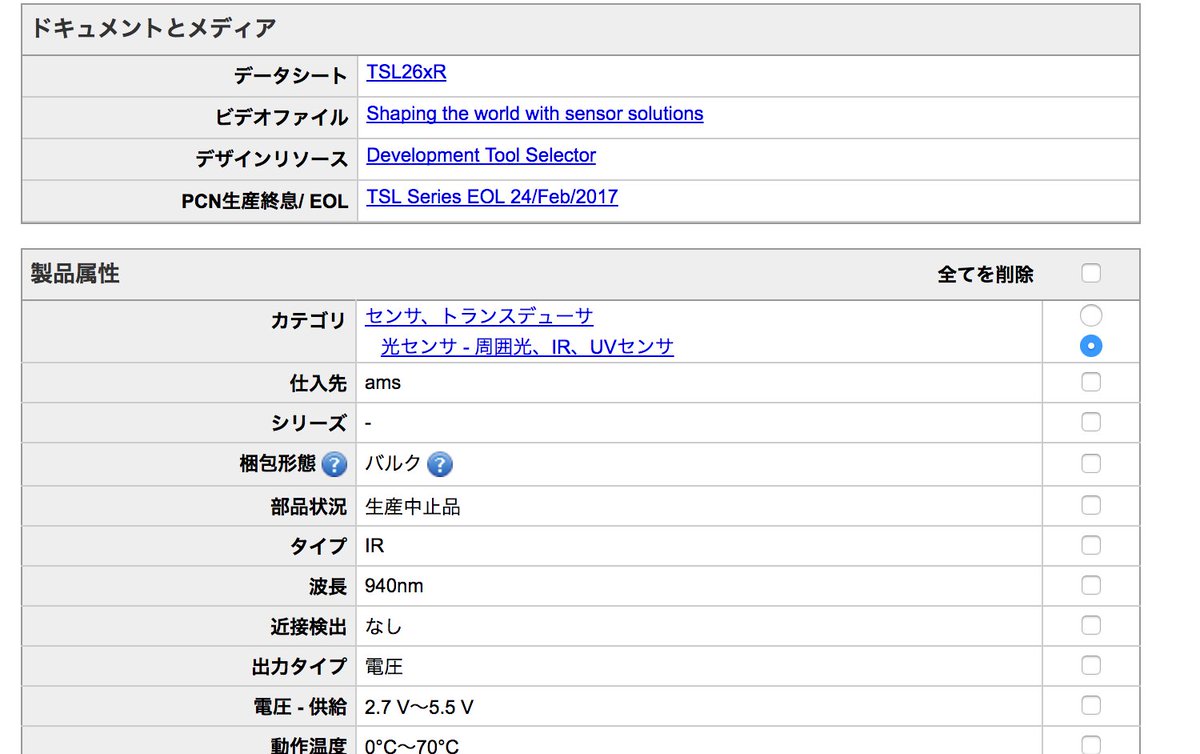Check the シリーズ row checkbox
Image resolution: width=1200 pixels, height=754 pixels.
pos(1091,423)
